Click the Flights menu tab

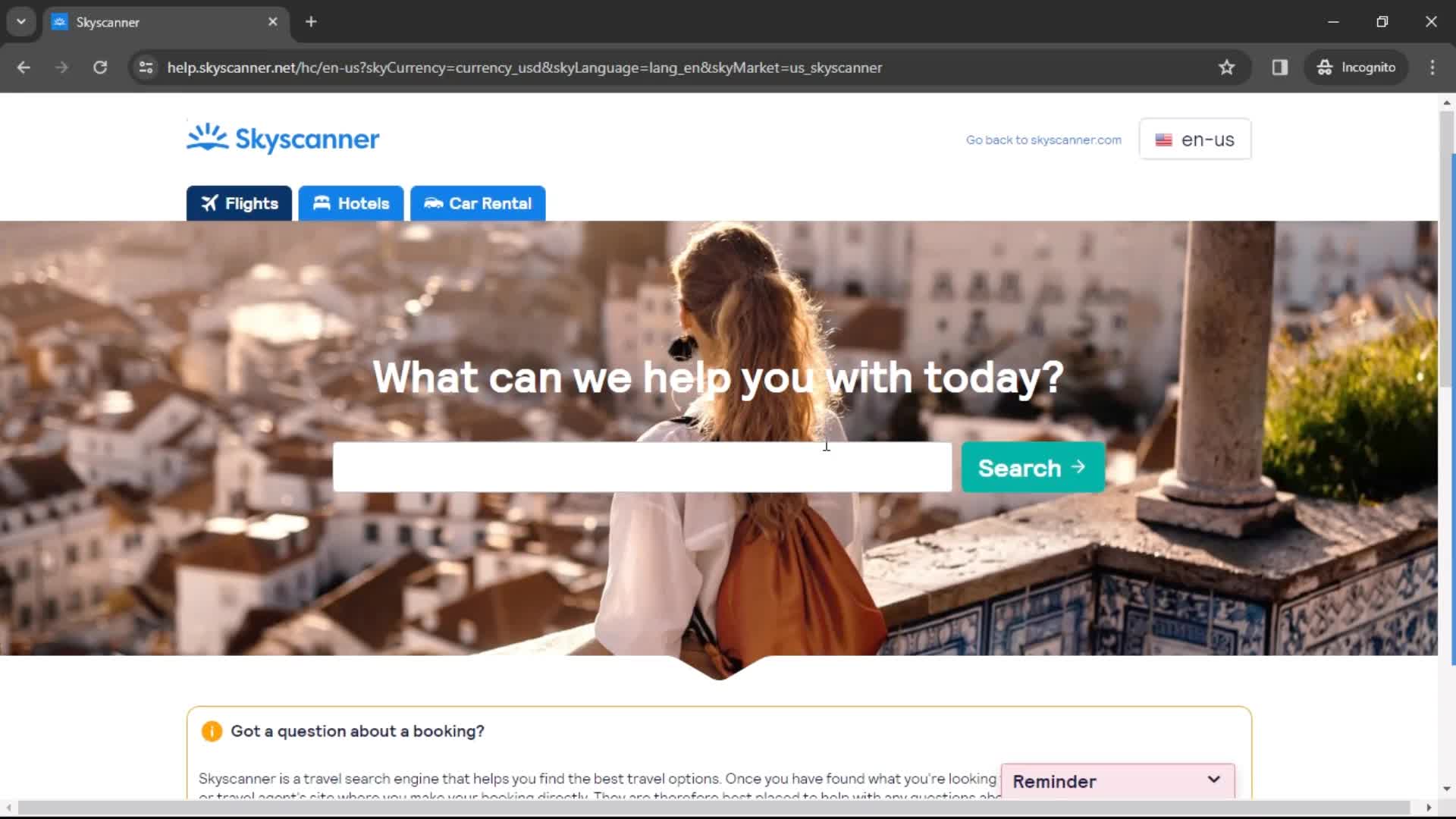(239, 203)
